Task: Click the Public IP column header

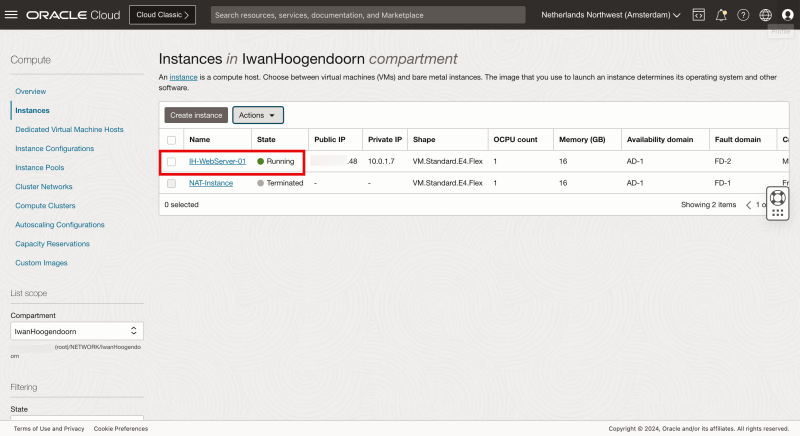Action: pyautogui.click(x=330, y=139)
